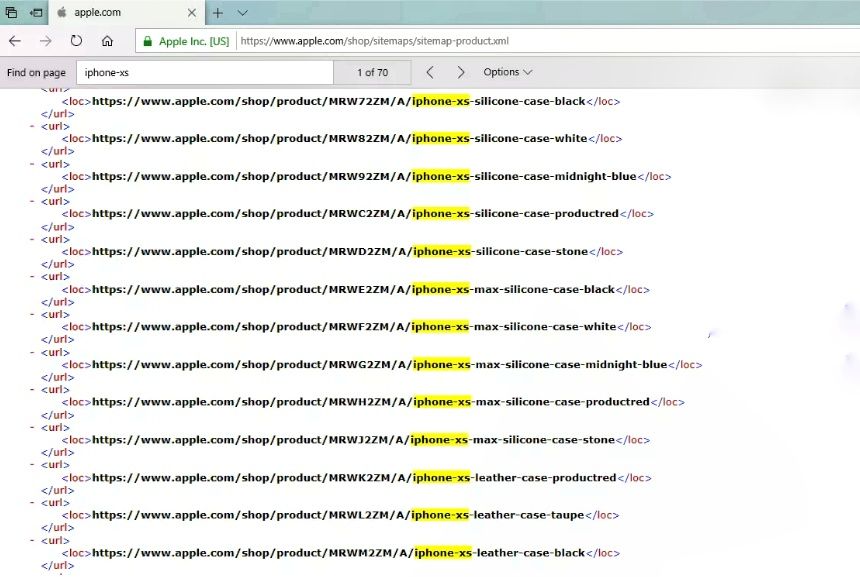860x577 pixels.
Task: Switch to the apple.com tab
Action: pos(127,12)
